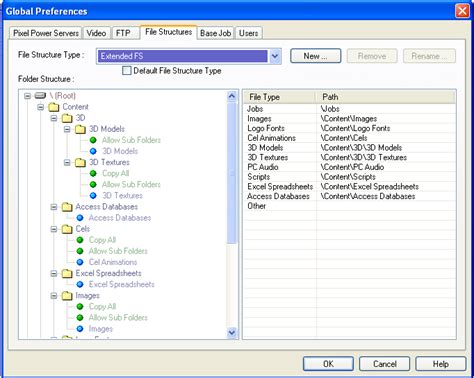Screen dimensions: 474x378
Task: Open the FTP tab
Action: (125, 33)
